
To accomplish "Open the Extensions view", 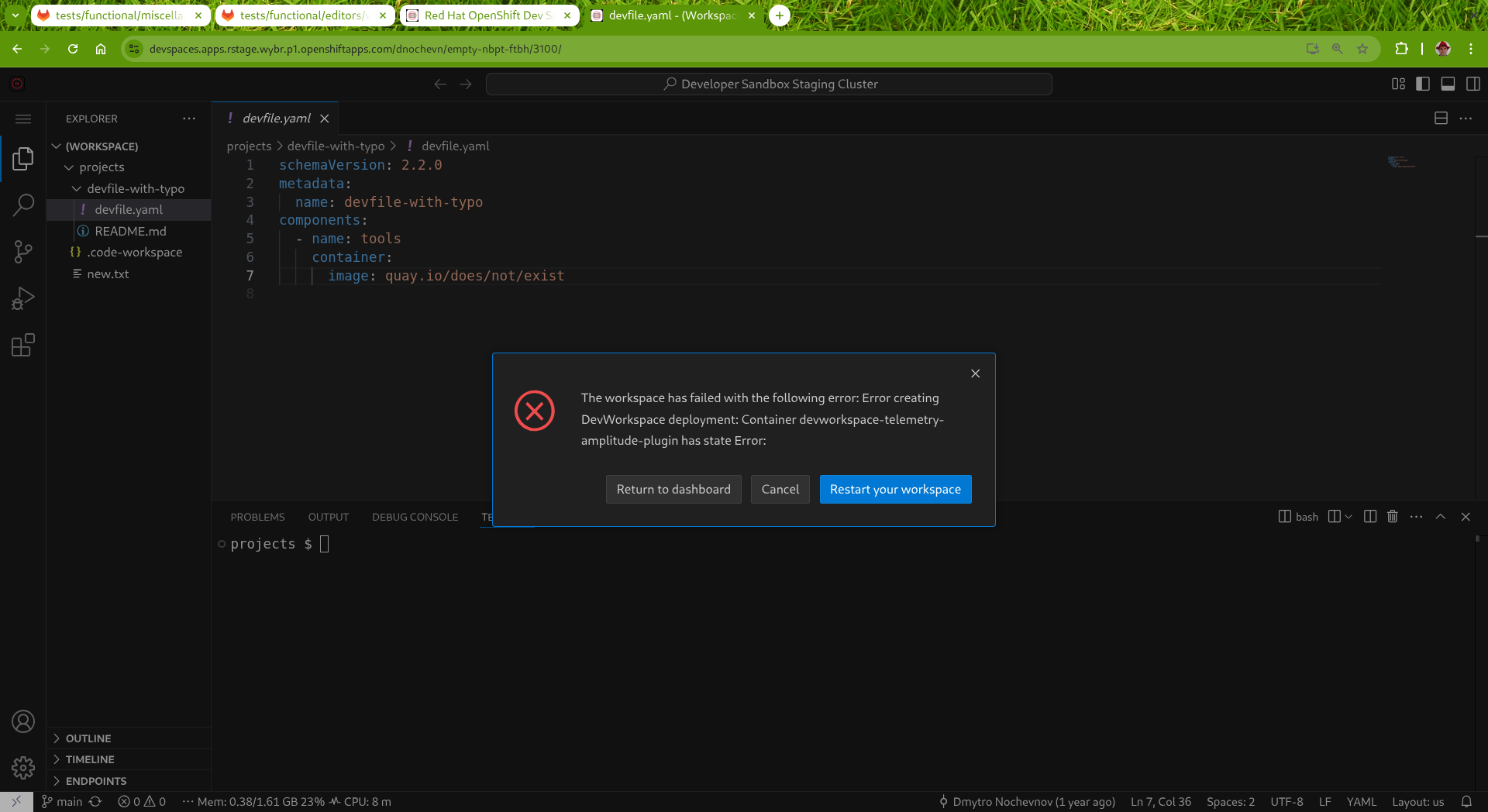I will [x=23, y=345].
